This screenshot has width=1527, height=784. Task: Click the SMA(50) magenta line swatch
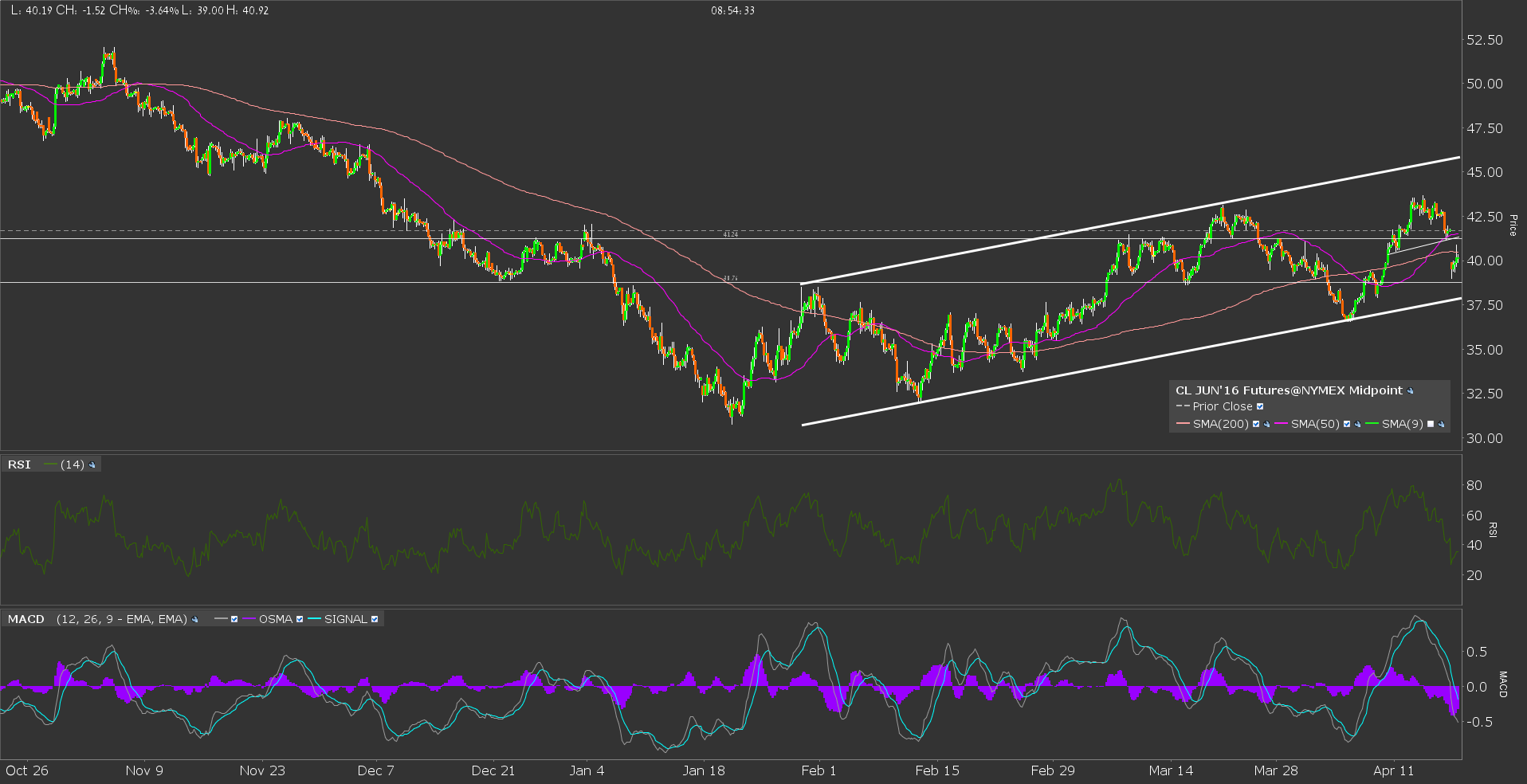pos(1282,425)
